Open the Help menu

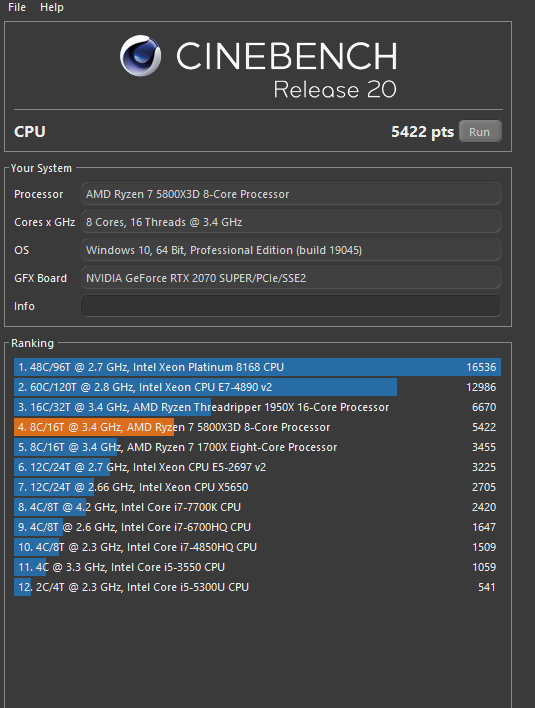click(51, 7)
